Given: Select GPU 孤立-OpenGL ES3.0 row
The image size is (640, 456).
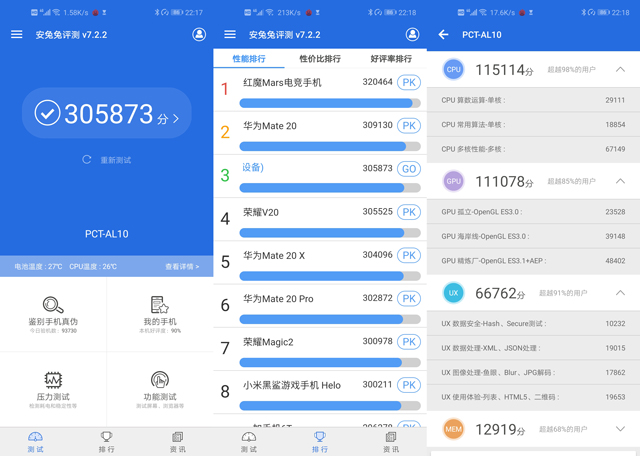Looking at the screenshot, I should [533, 212].
